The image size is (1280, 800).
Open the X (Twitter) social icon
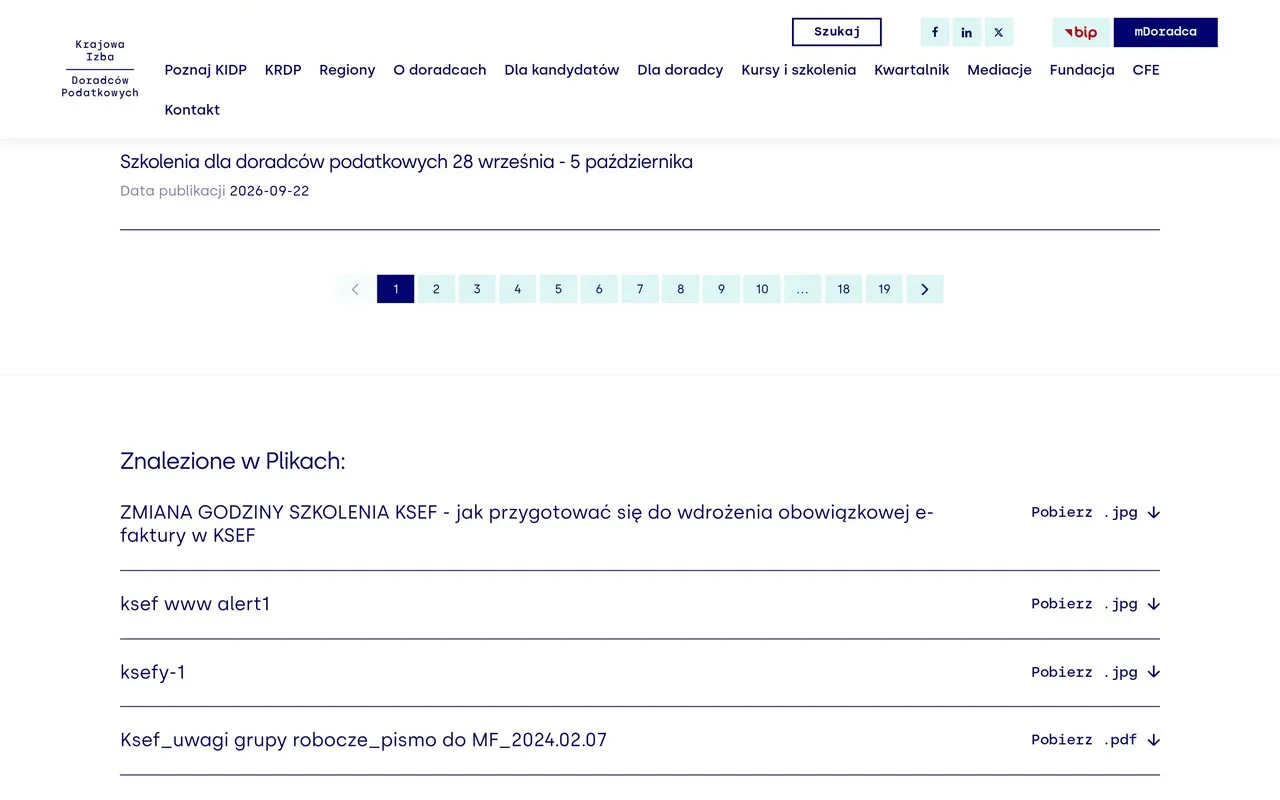999,32
